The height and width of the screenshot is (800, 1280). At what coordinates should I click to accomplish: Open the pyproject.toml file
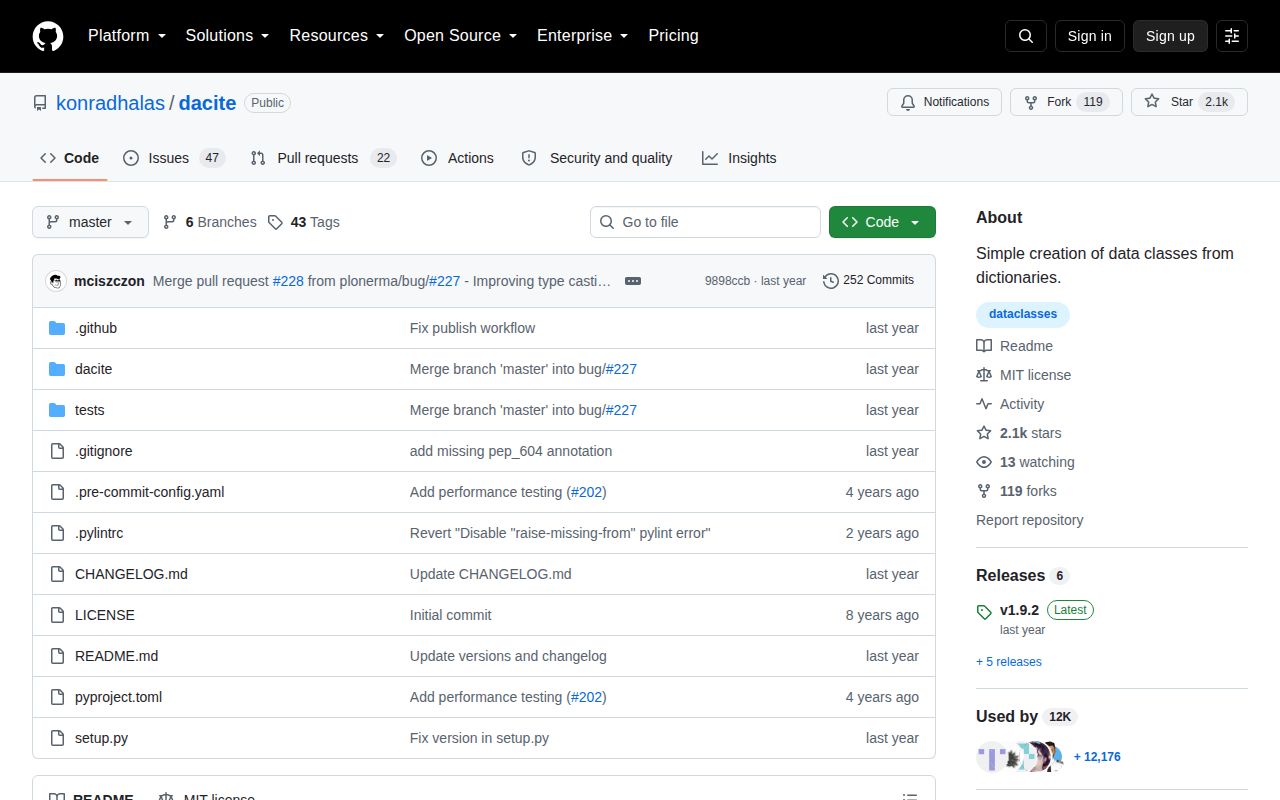coord(118,697)
